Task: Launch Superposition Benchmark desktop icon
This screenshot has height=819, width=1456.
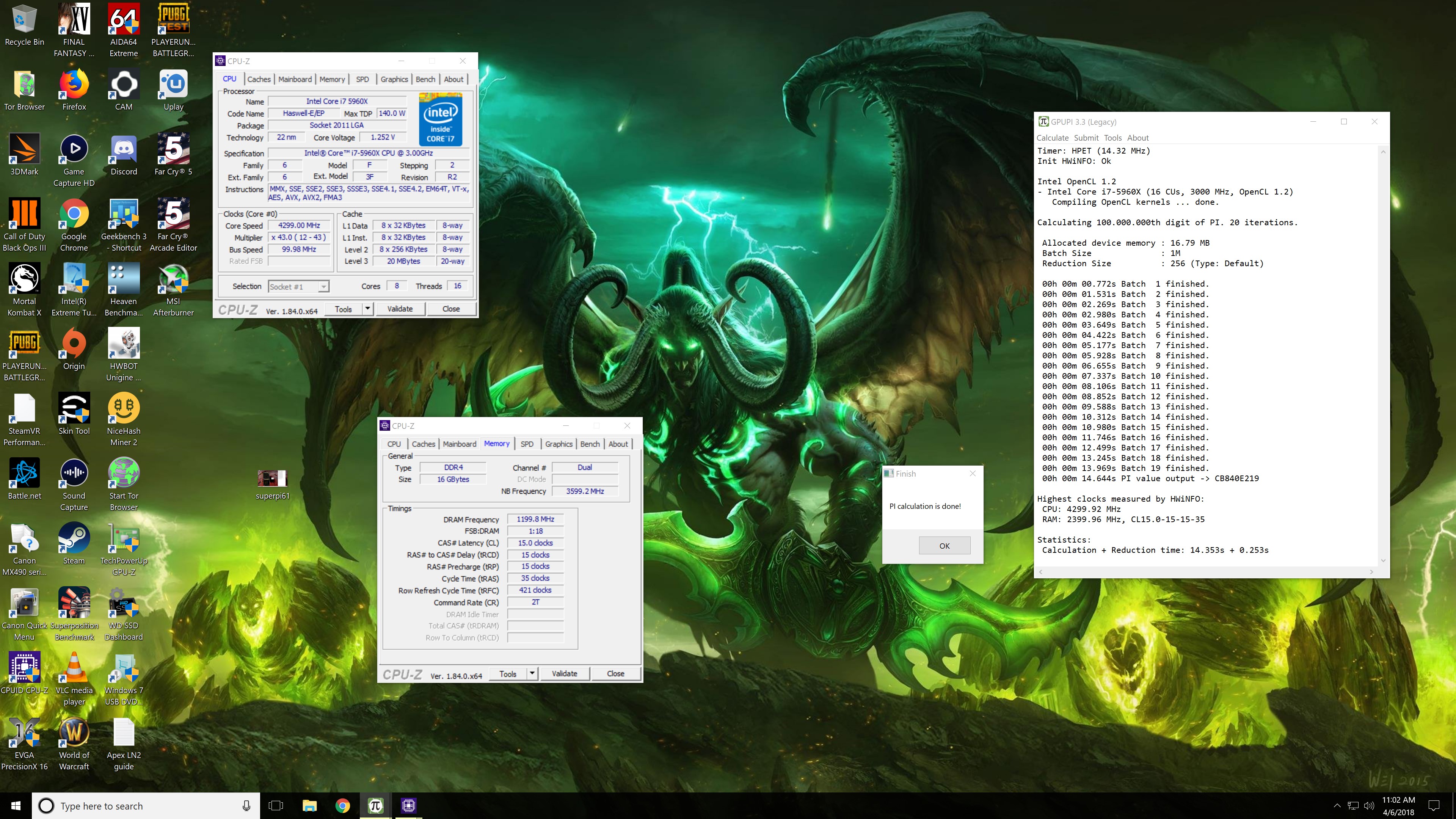Action: point(74,614)
